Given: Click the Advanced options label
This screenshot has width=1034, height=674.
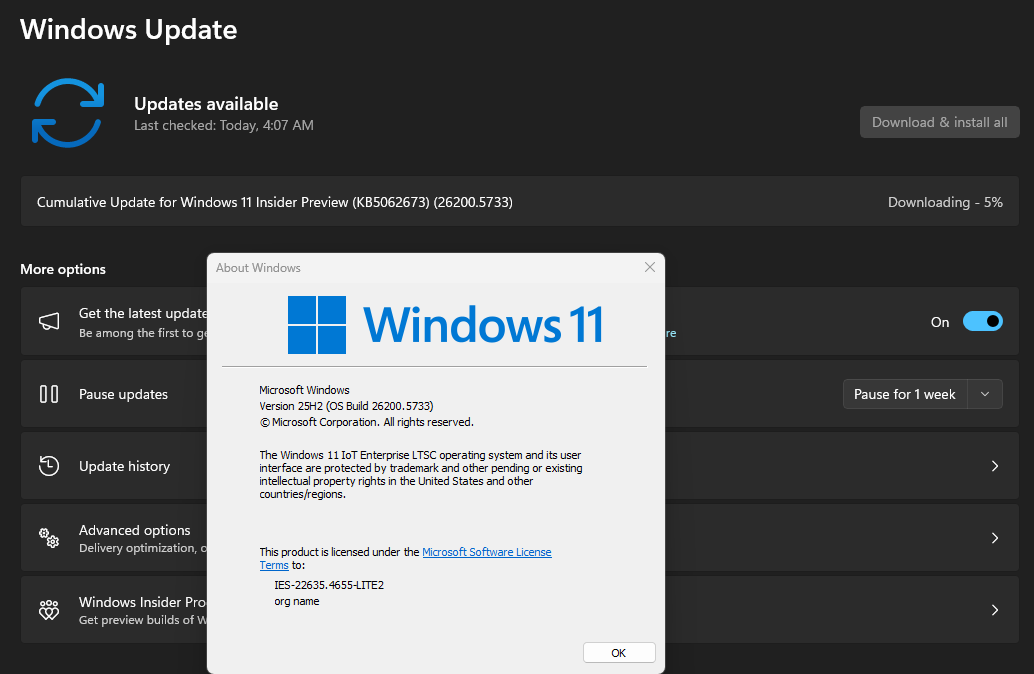Looking at the screenshot, I should 135,530.
